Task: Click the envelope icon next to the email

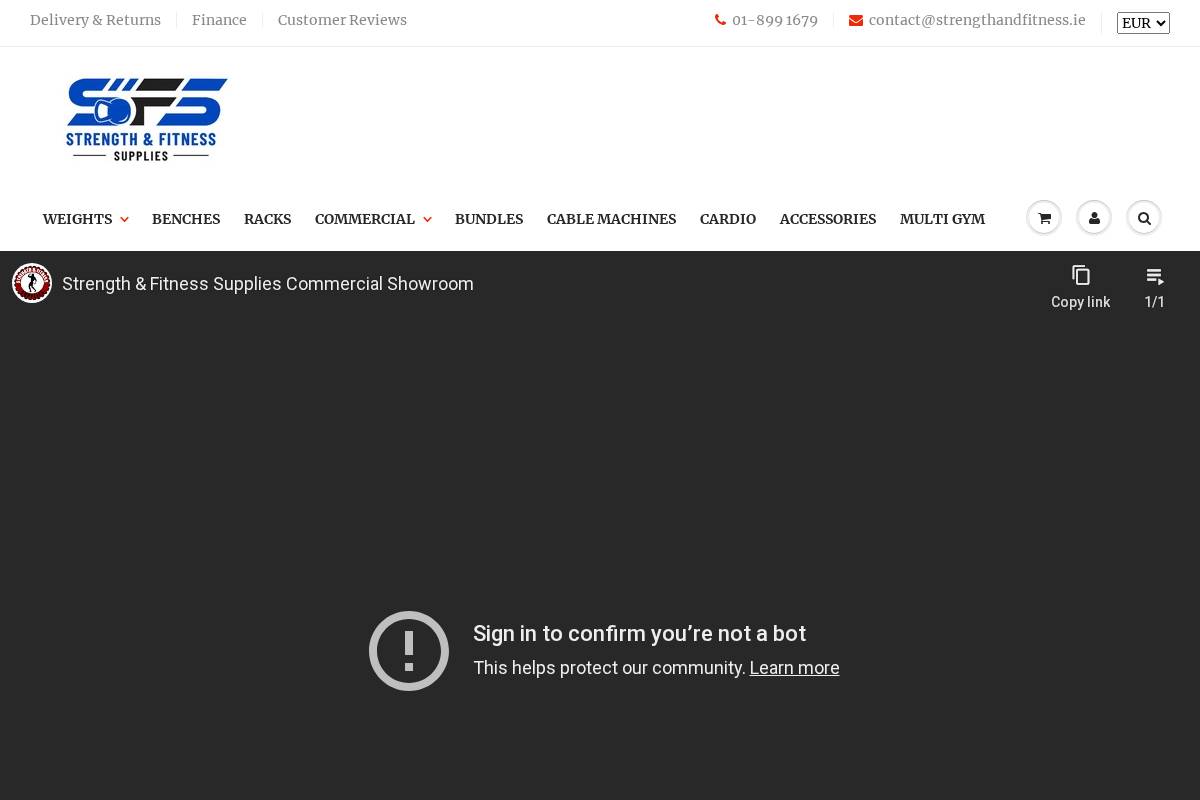Action: (856, 20)
